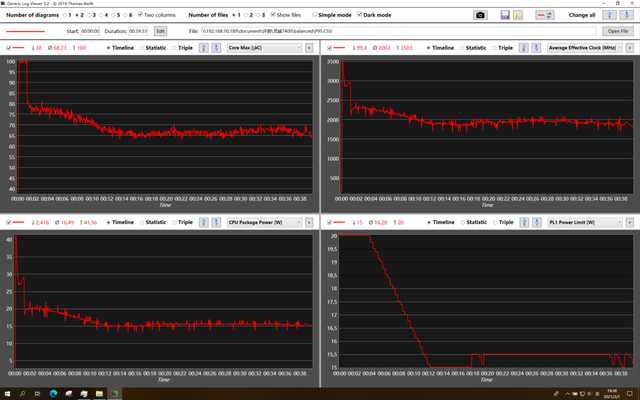Show hidden system tray icons chevron

(567, 393)
